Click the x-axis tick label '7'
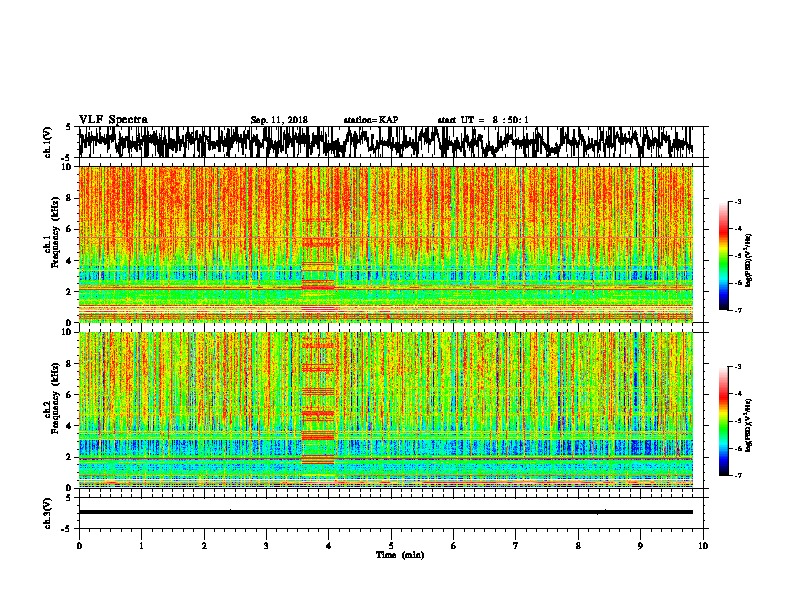Screen dimensions: 792x612 point(516,546)
